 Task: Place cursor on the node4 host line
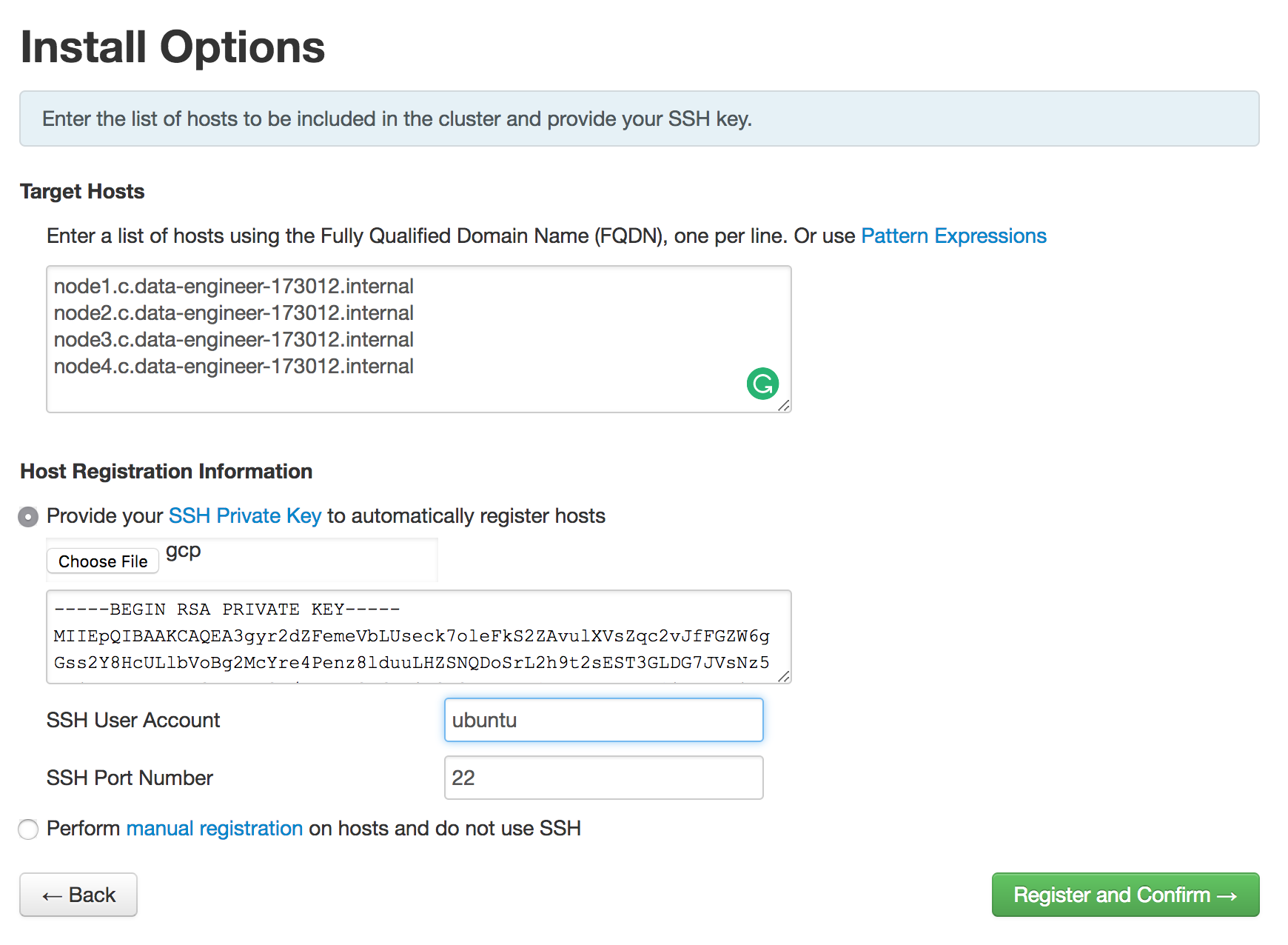coord(234,367)
